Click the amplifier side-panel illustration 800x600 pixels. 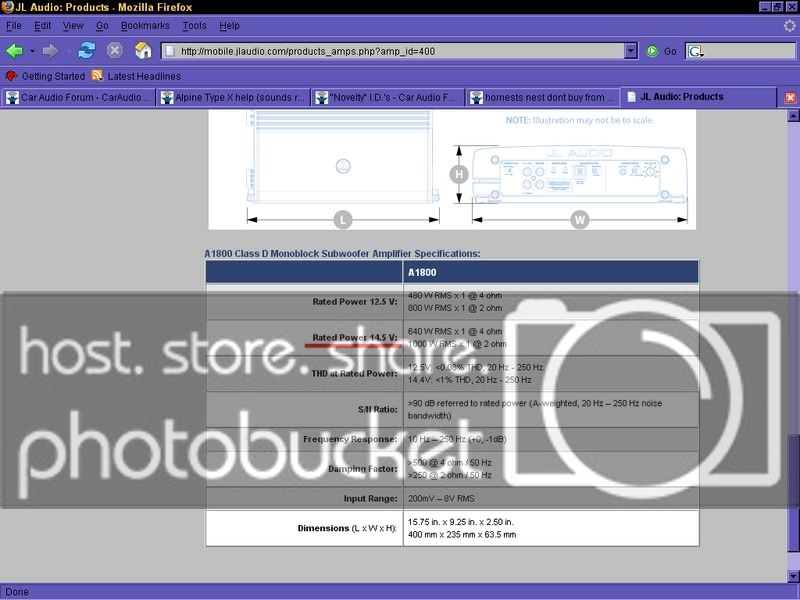click(579, 175)
